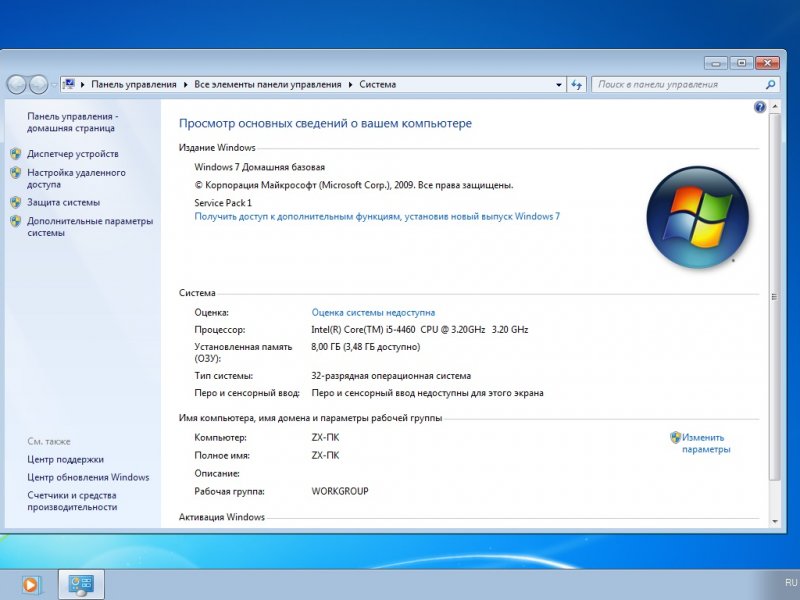Open Настройка удаленного доступа link

point(76,179)
